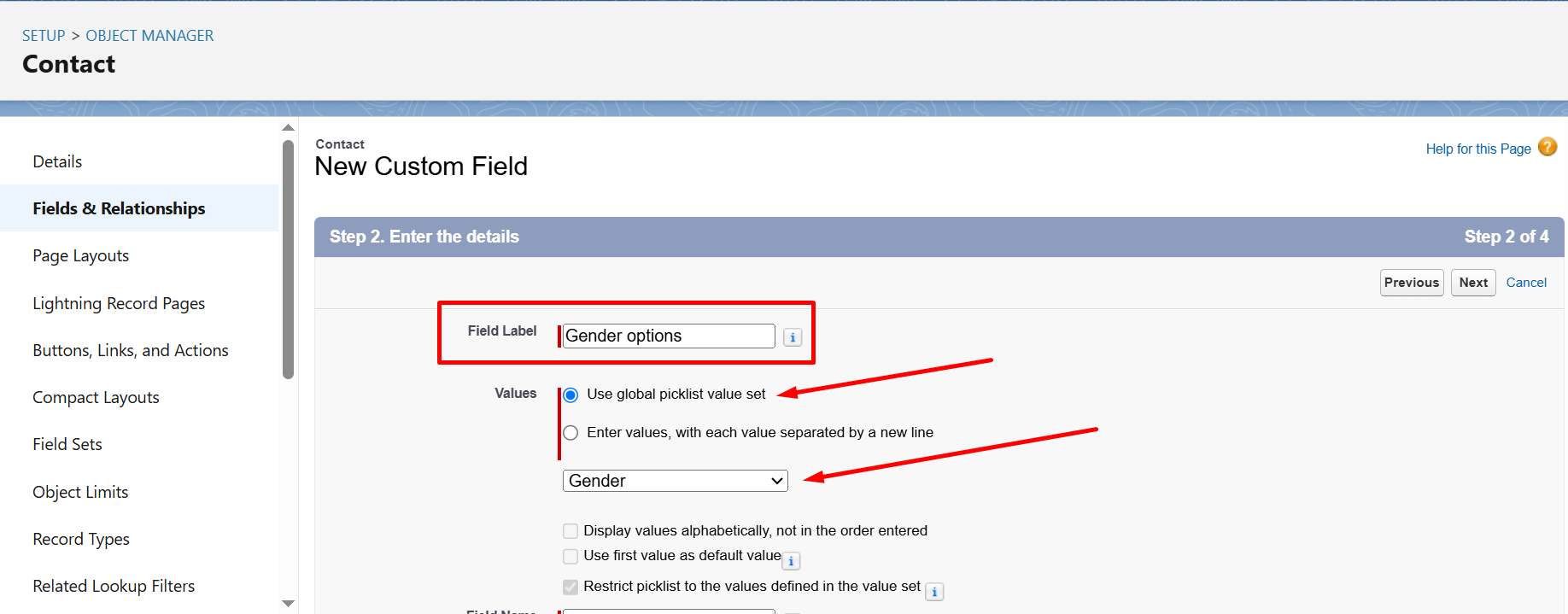Open Field Sets
The width and height of the screenshot is (1568, 614).
point(67,444)
